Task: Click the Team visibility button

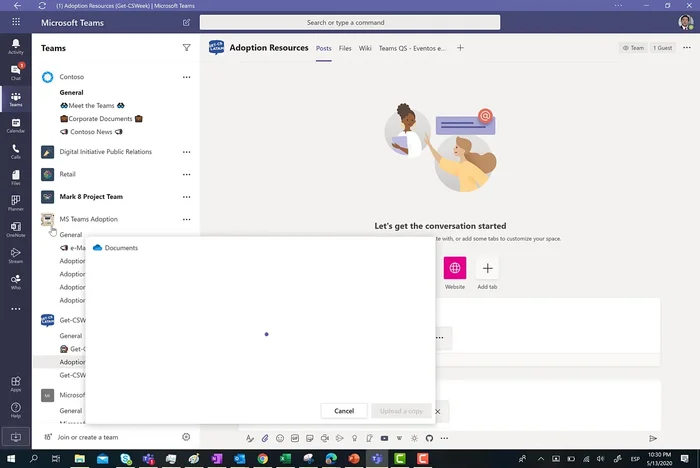Action: tap(633, 48)
